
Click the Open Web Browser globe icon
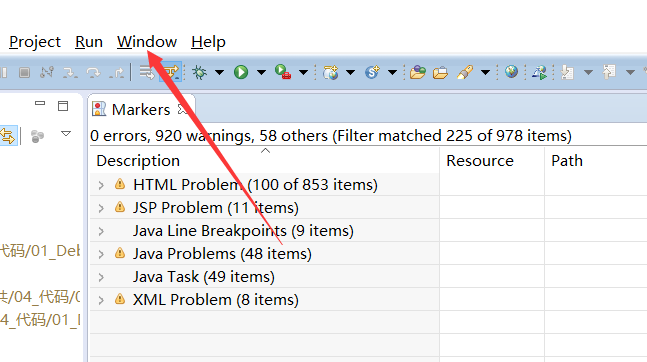click(x=511, y=72)
